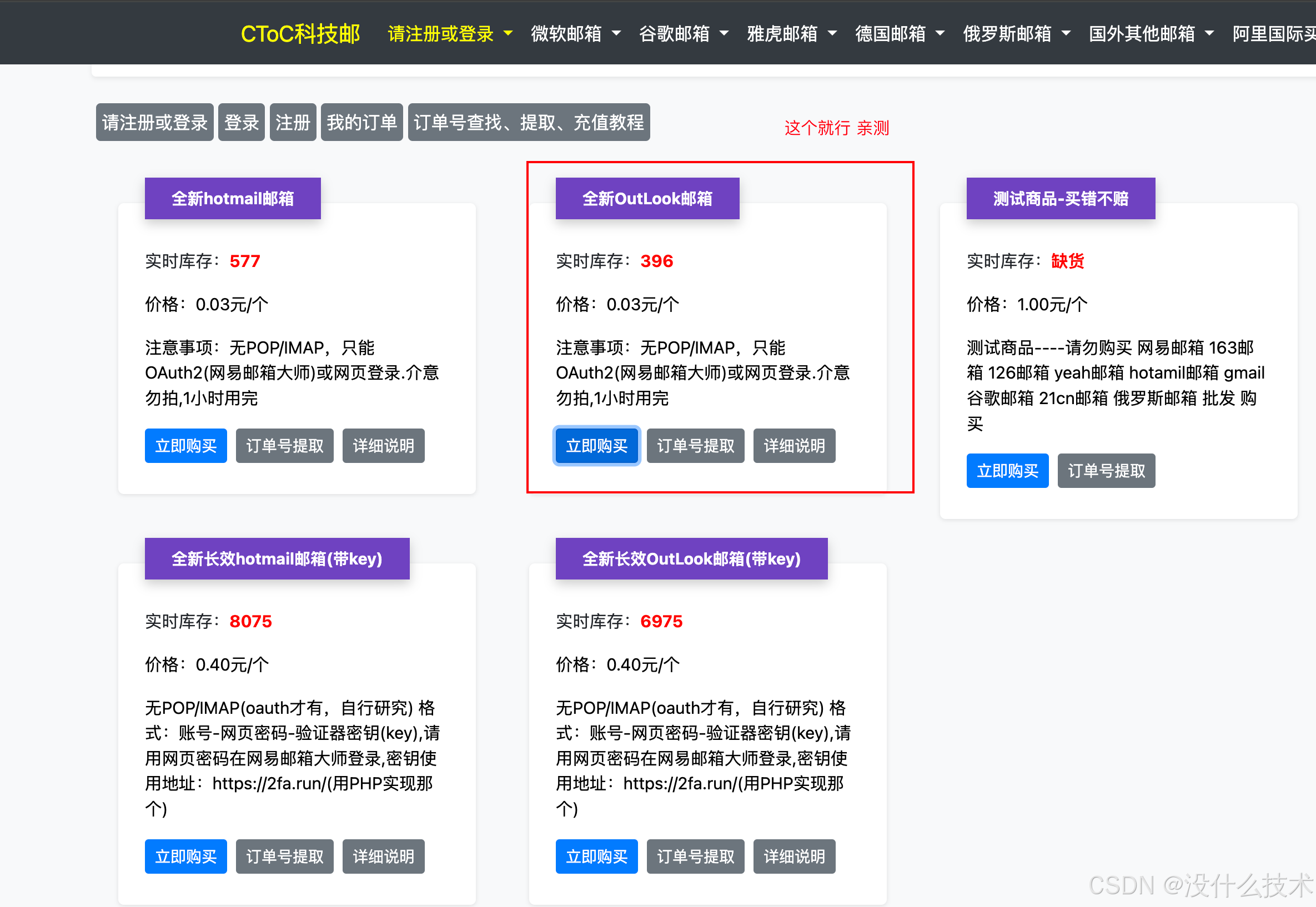This screenshot has height=907, width=1316.
Task: Expand the 微软邮箱 dropdown menu
Action: [x=575, y=34]
